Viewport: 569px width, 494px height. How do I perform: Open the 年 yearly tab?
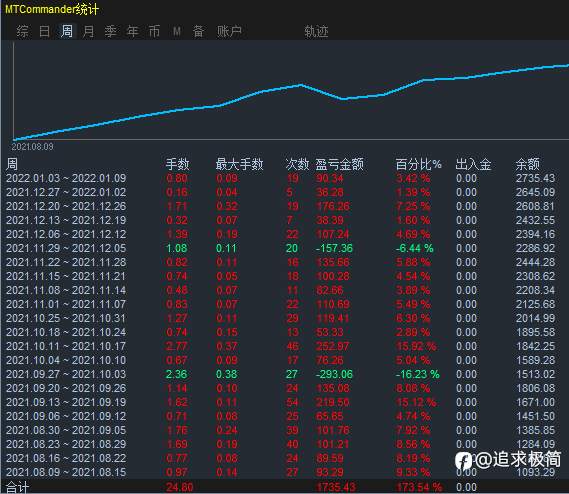132,31
